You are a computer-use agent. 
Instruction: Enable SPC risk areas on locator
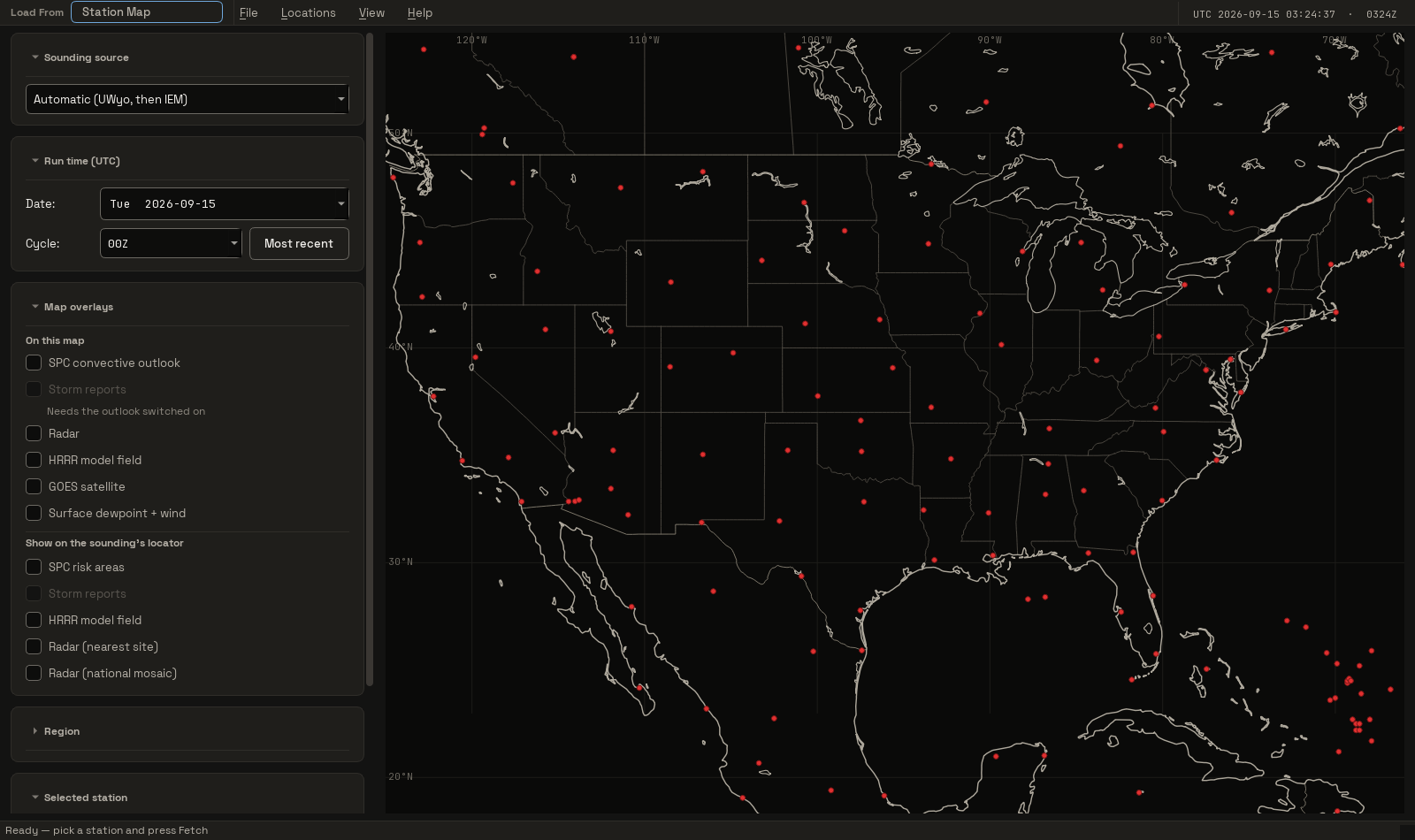tap(34, 567)
